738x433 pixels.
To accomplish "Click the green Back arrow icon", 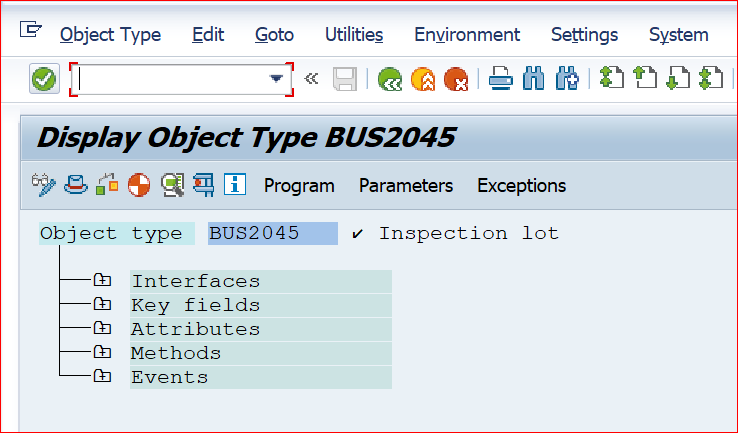I will [390, 79].
